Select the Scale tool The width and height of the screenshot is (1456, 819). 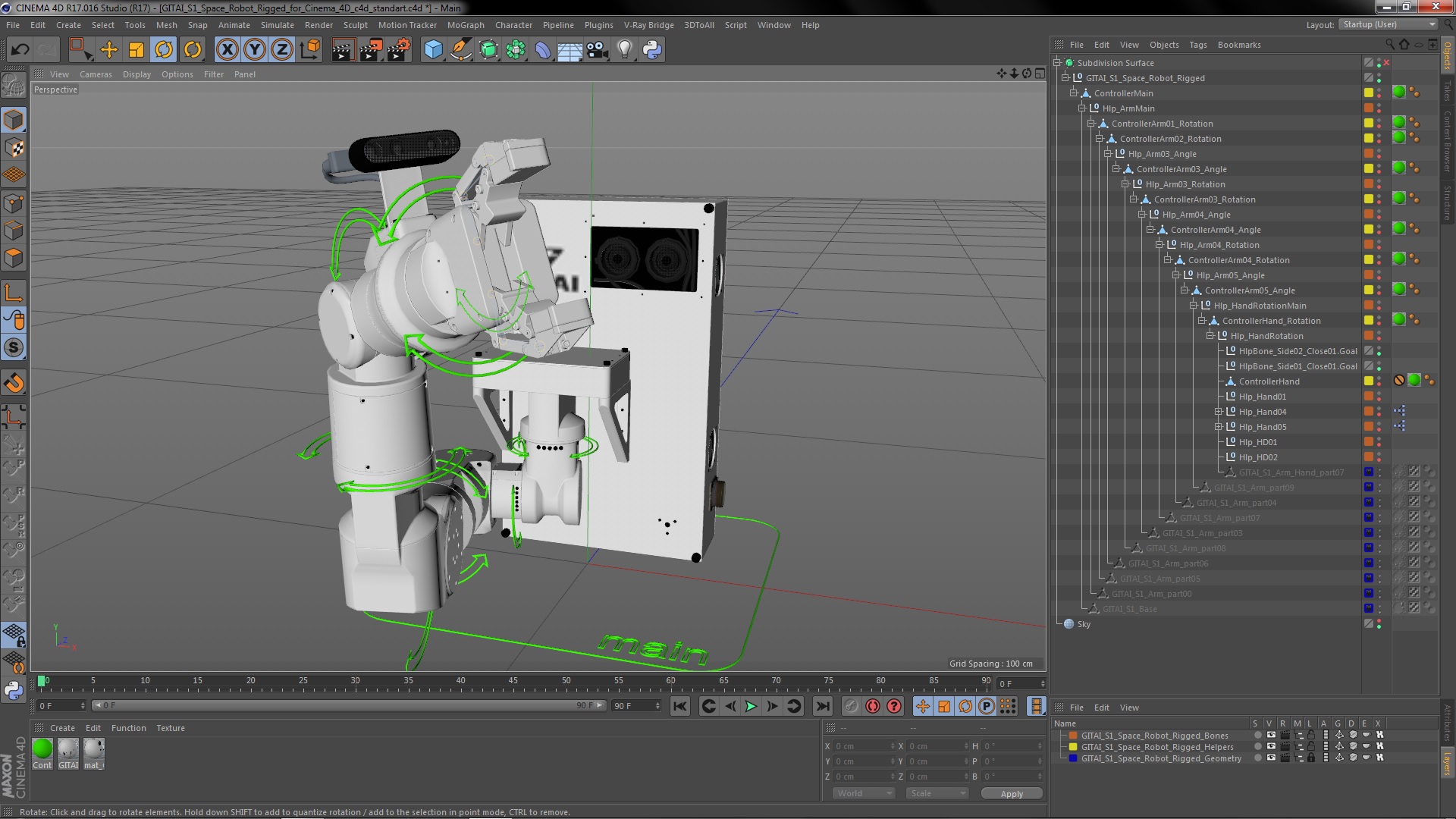136,50
